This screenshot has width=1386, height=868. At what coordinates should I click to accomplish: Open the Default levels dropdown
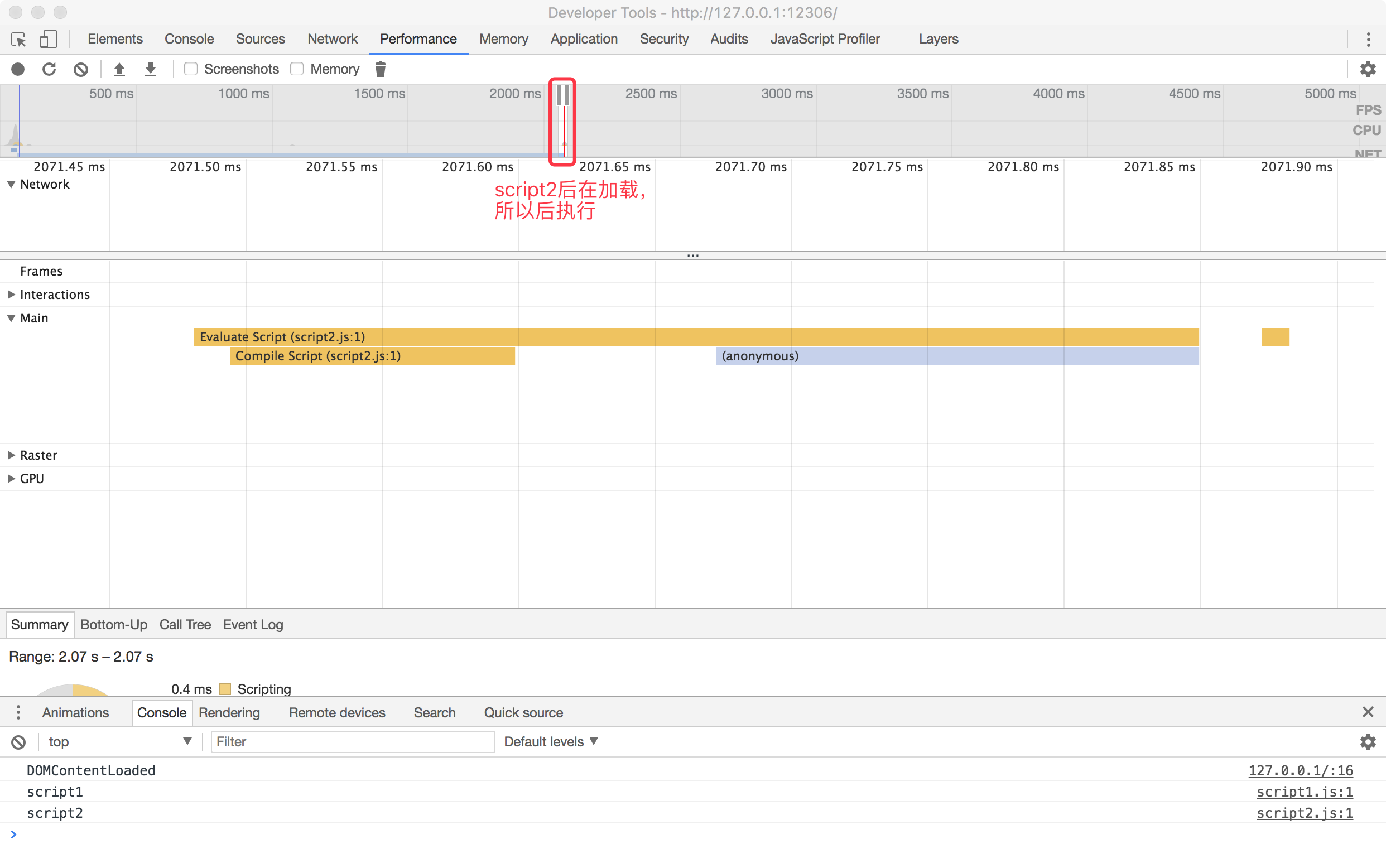551,742
